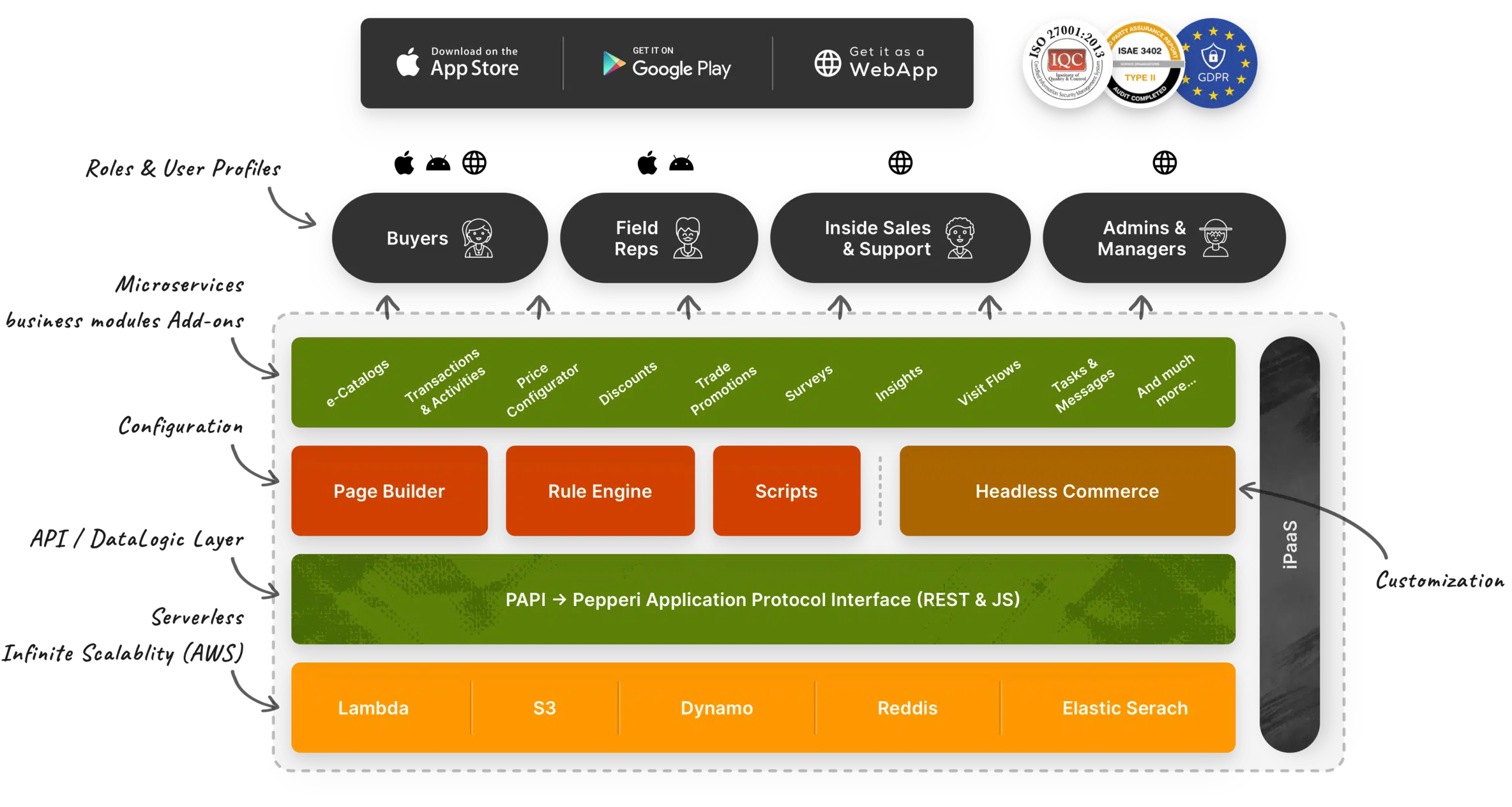
Task: Click the PAPI Pepperi Application Protocol Interface bar
Action: pos(763,599)
